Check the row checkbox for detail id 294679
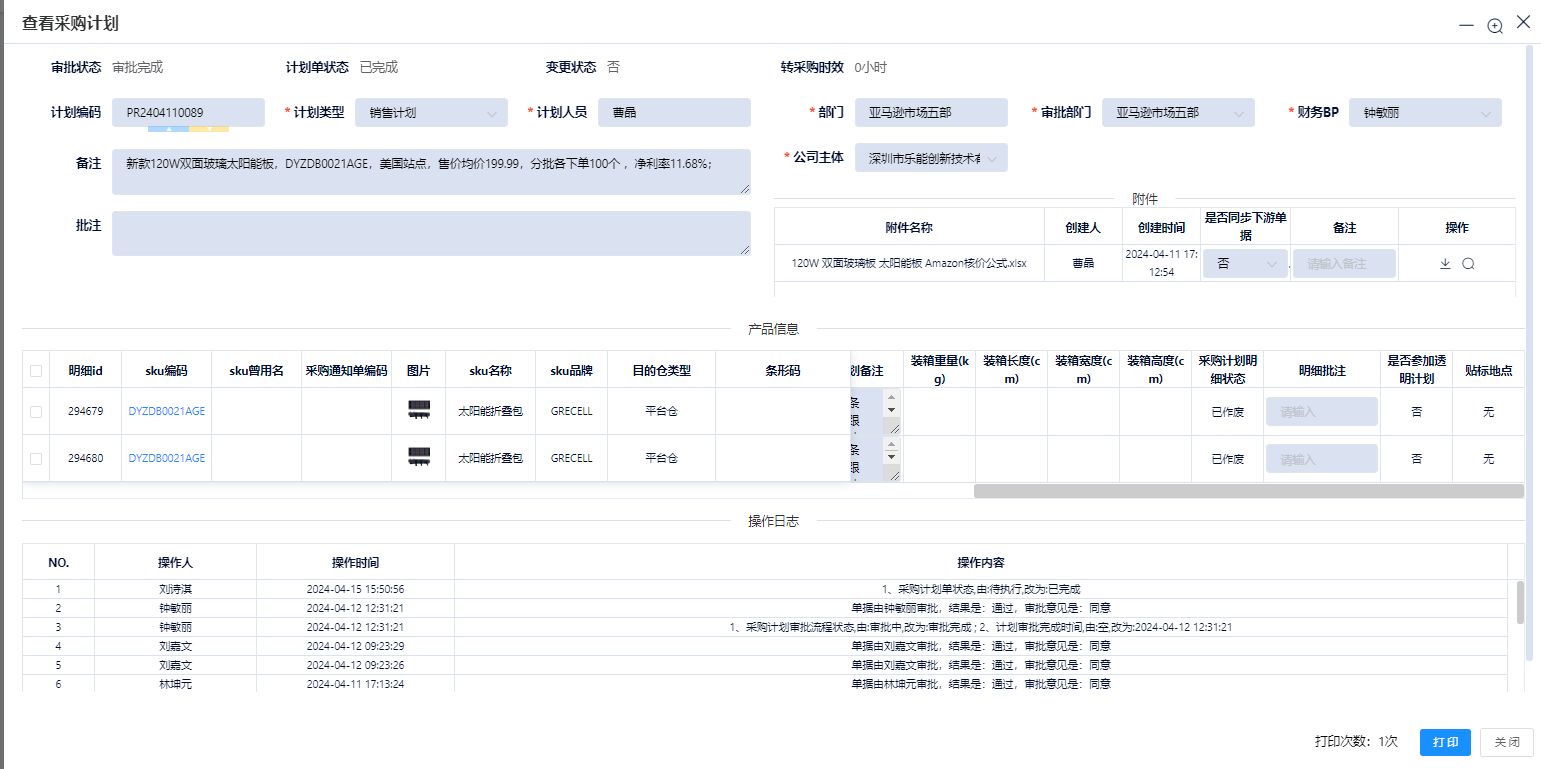 pos(35,410)
